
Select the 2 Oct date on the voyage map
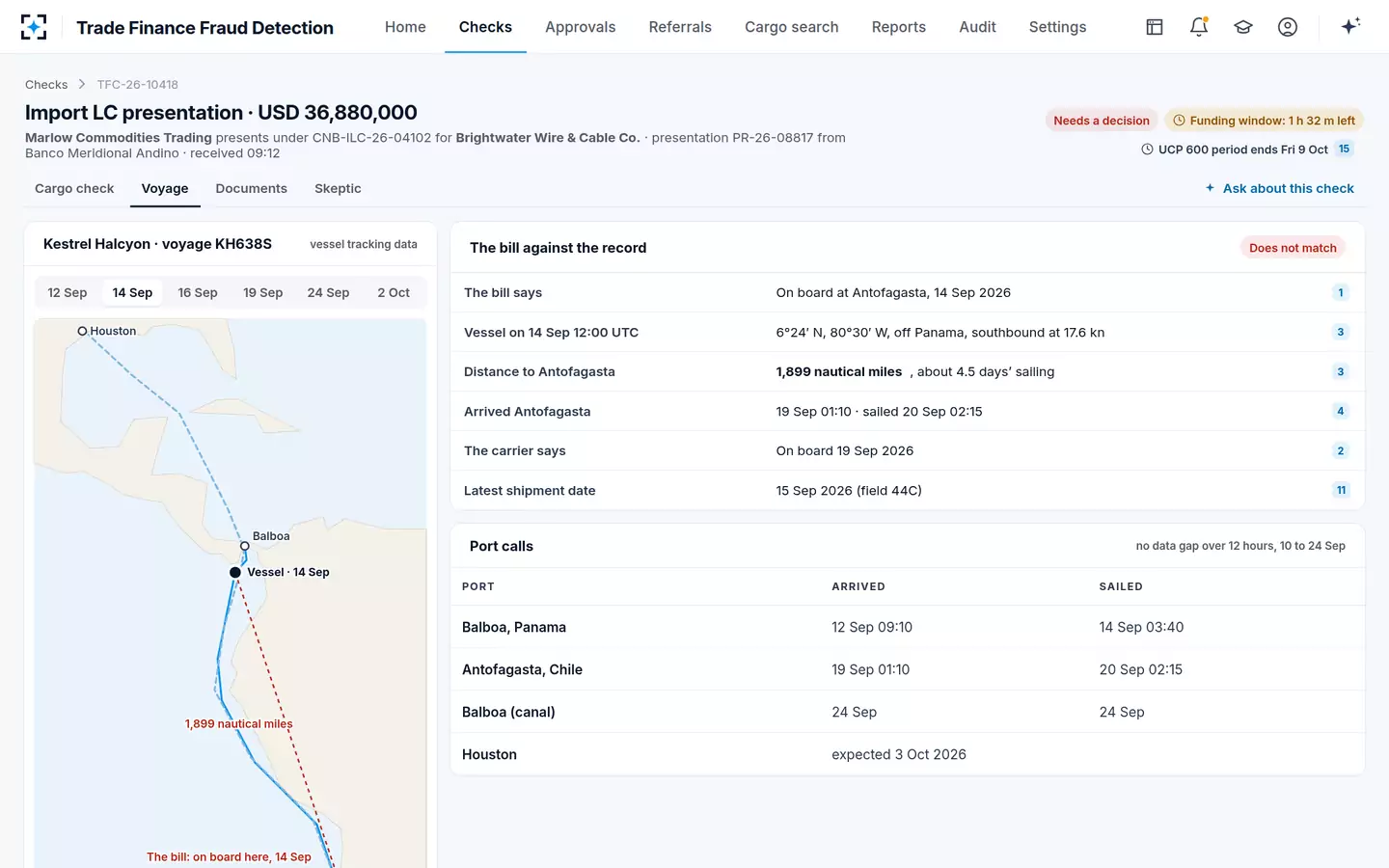click(x=394, y=292)
